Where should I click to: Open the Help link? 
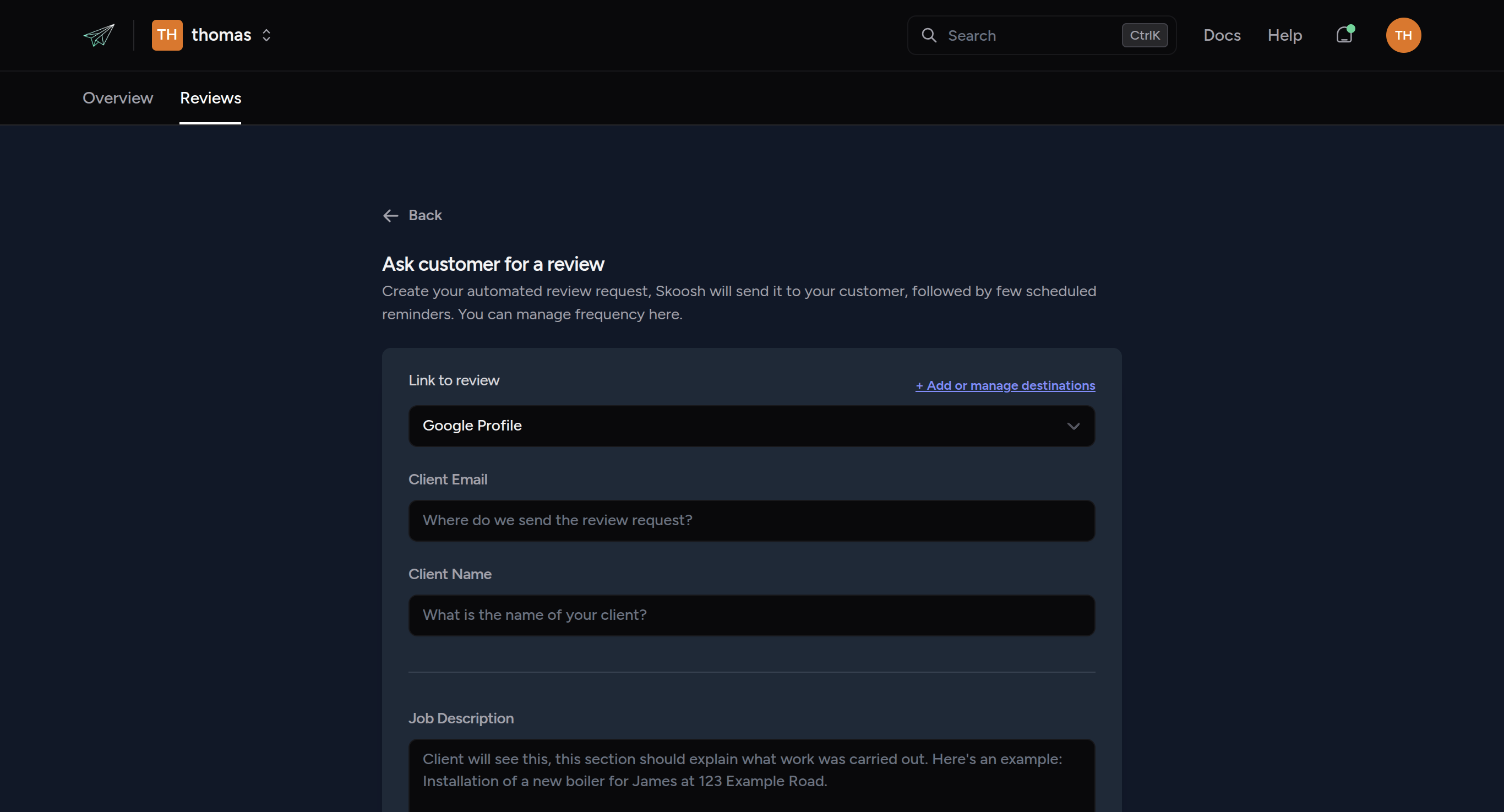1284,35
